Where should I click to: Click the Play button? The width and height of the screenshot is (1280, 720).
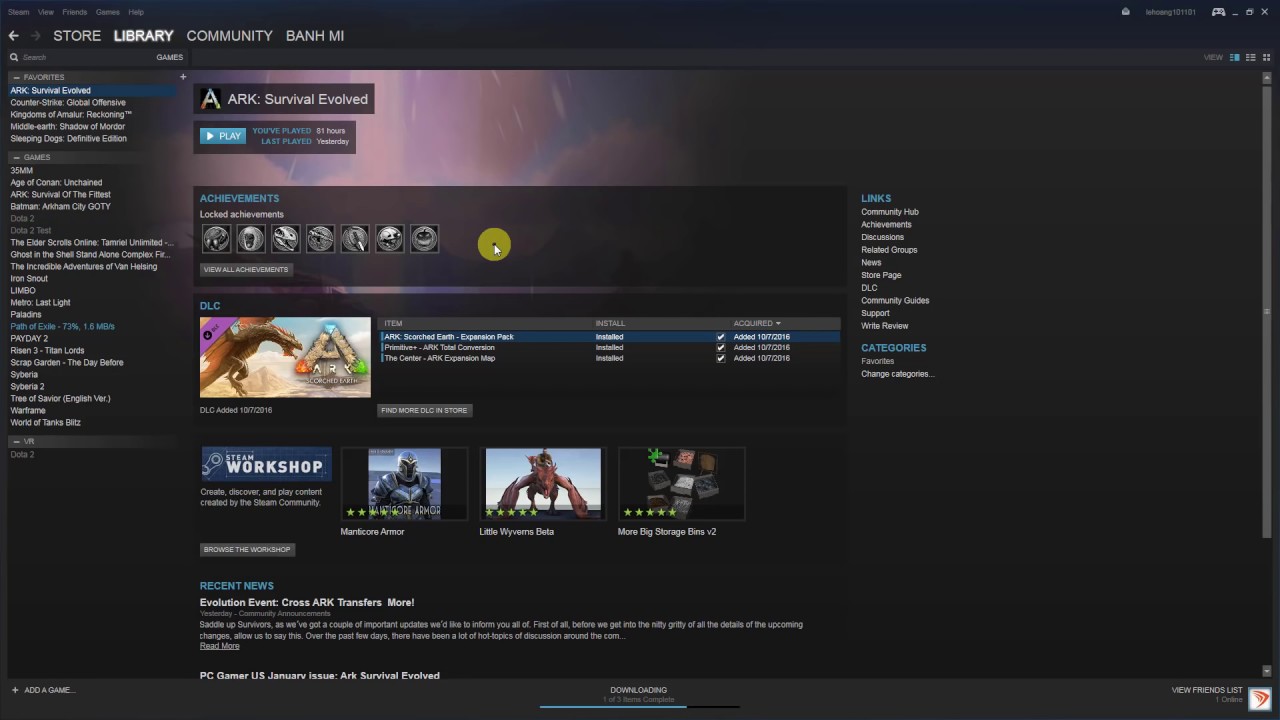(223, 136)
